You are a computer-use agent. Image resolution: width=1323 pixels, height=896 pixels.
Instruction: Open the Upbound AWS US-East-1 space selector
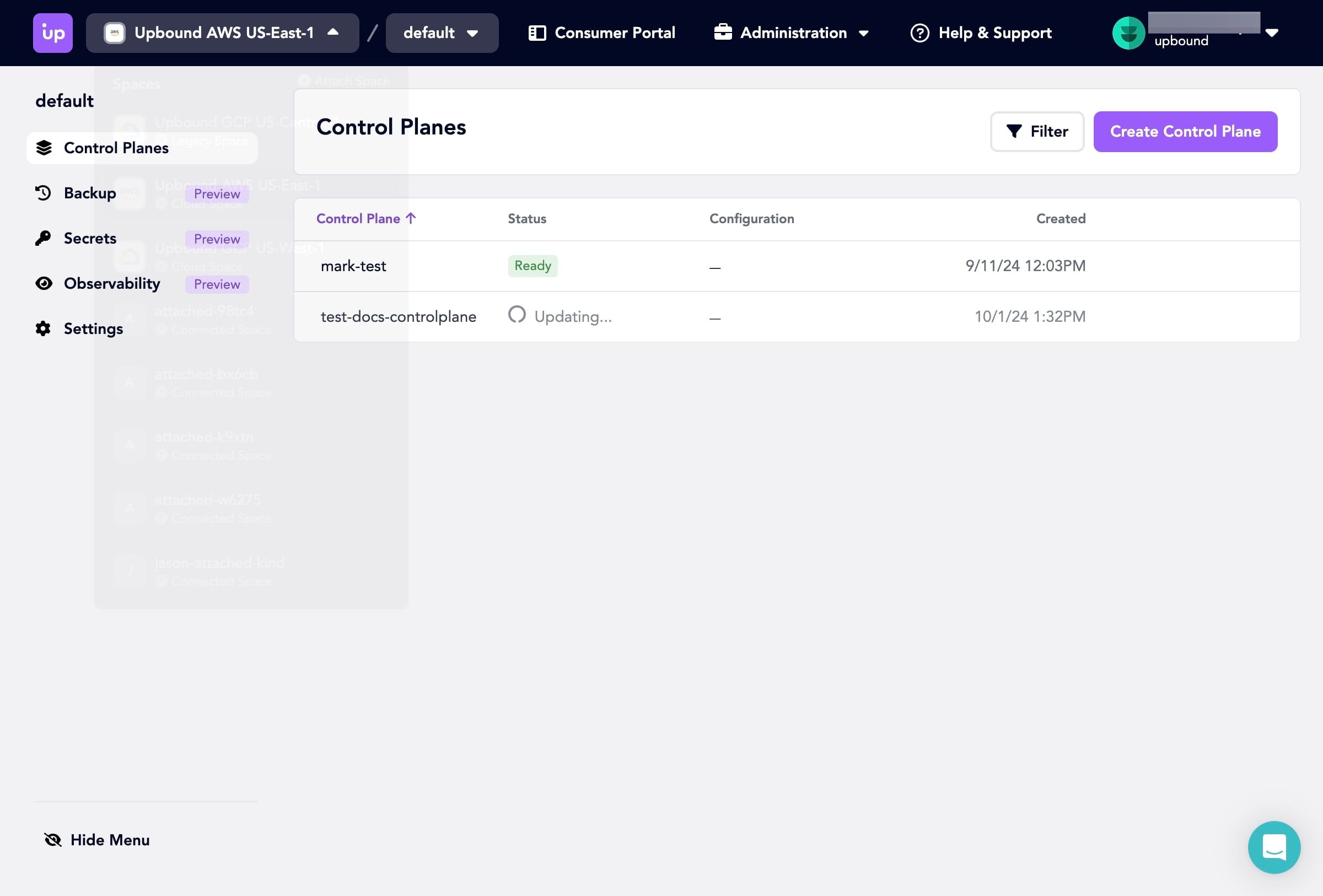coord(223,33)
